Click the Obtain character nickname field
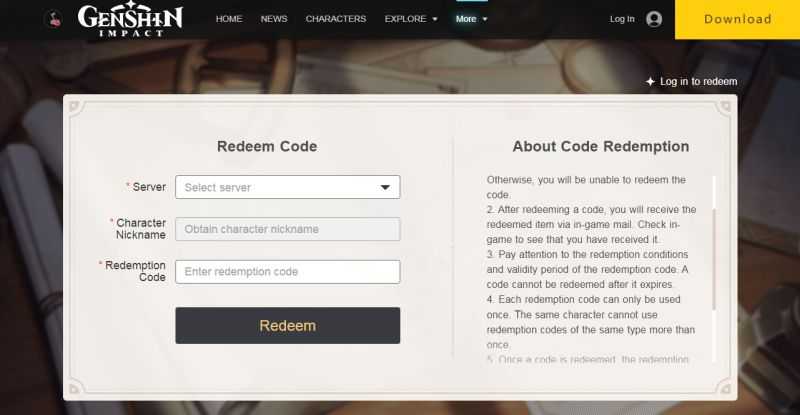 point(288,229)
